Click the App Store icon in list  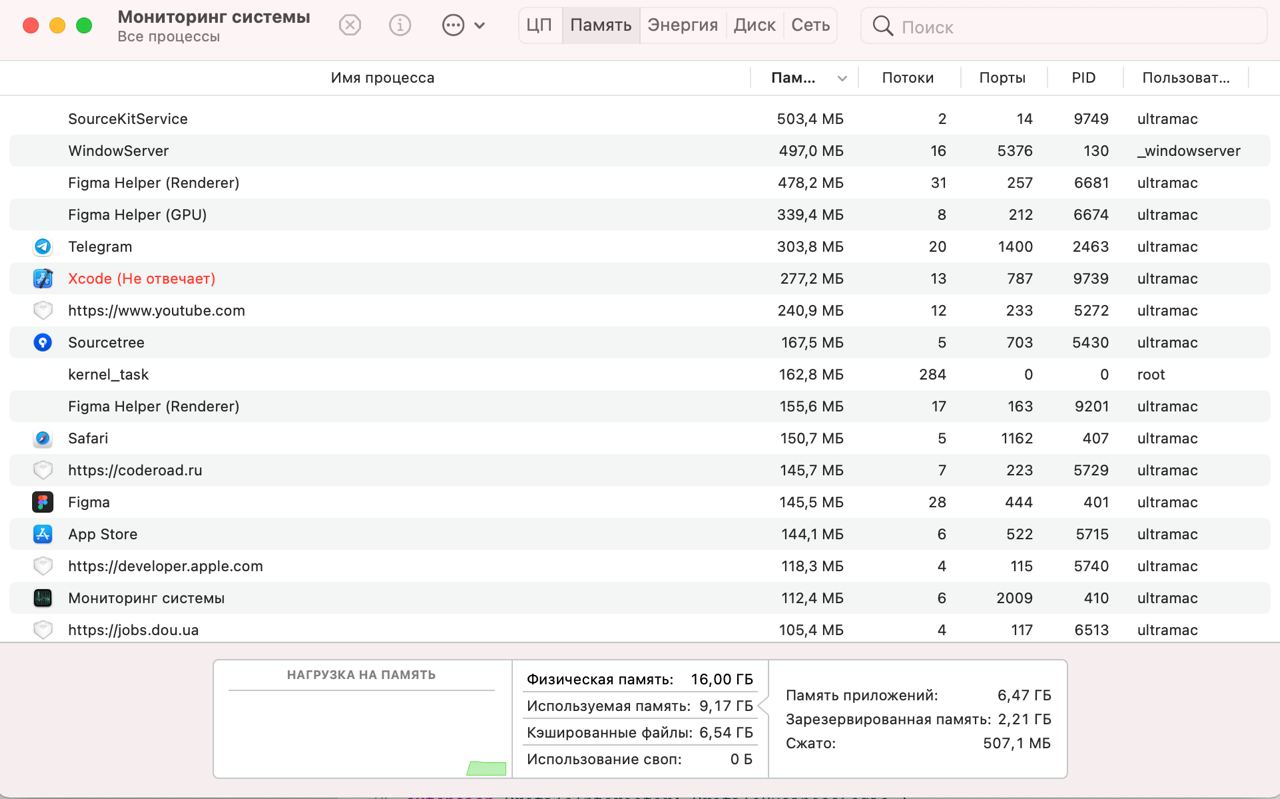[43, 534]
